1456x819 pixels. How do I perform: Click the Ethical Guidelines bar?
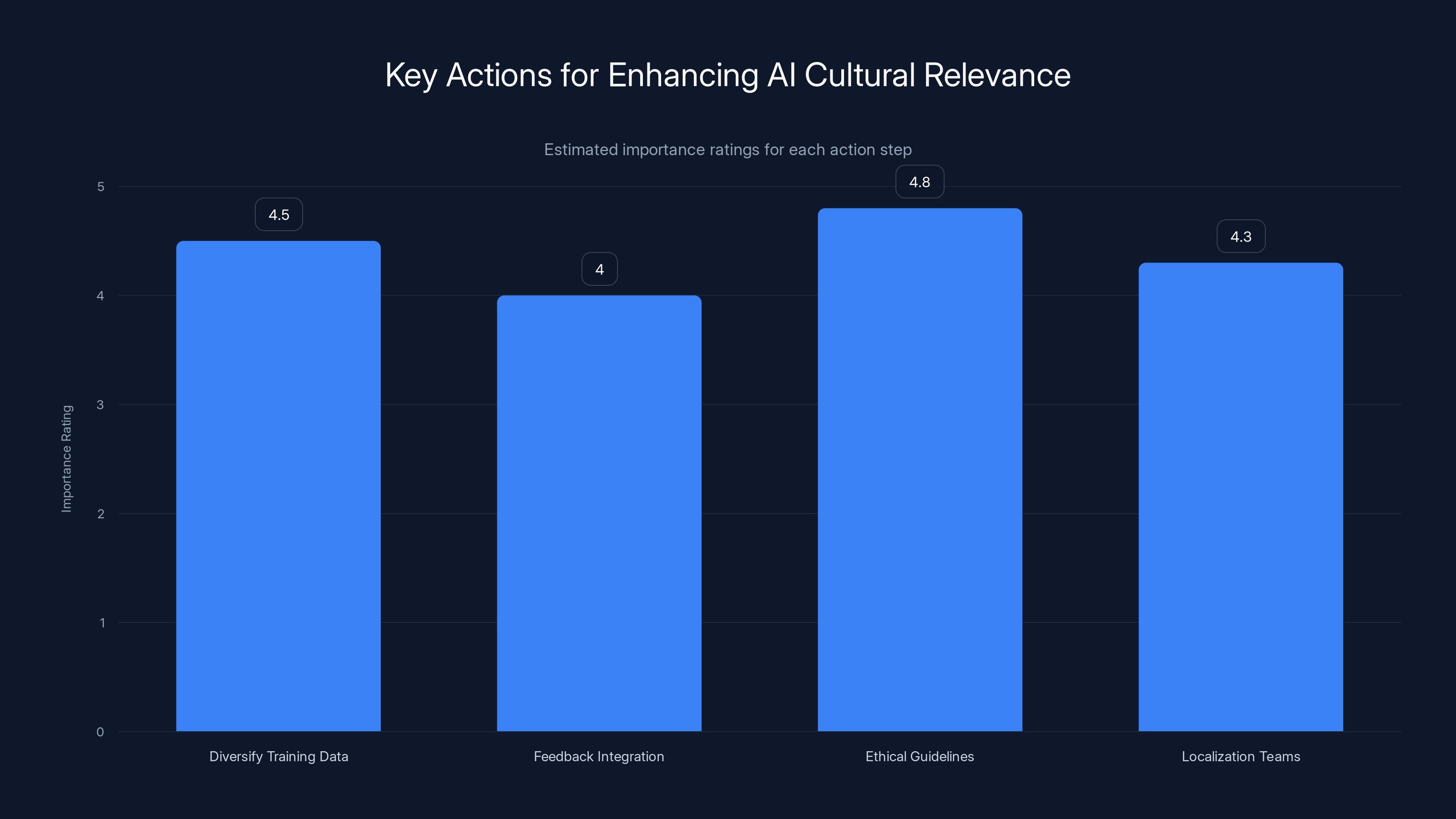pos(920,470)
